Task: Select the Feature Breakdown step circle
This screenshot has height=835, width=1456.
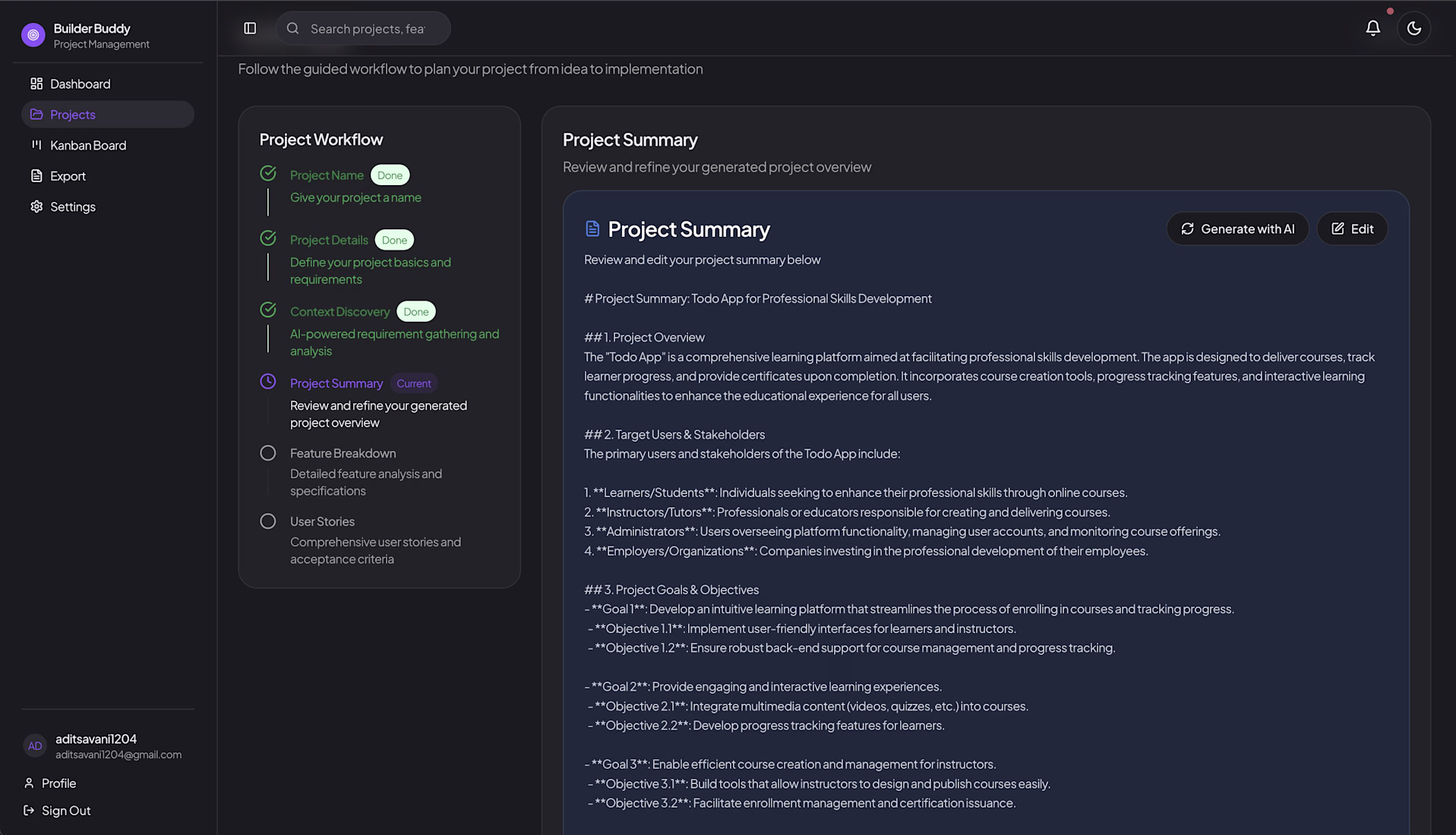Action: pyautogui.click(x=268, y=453)
